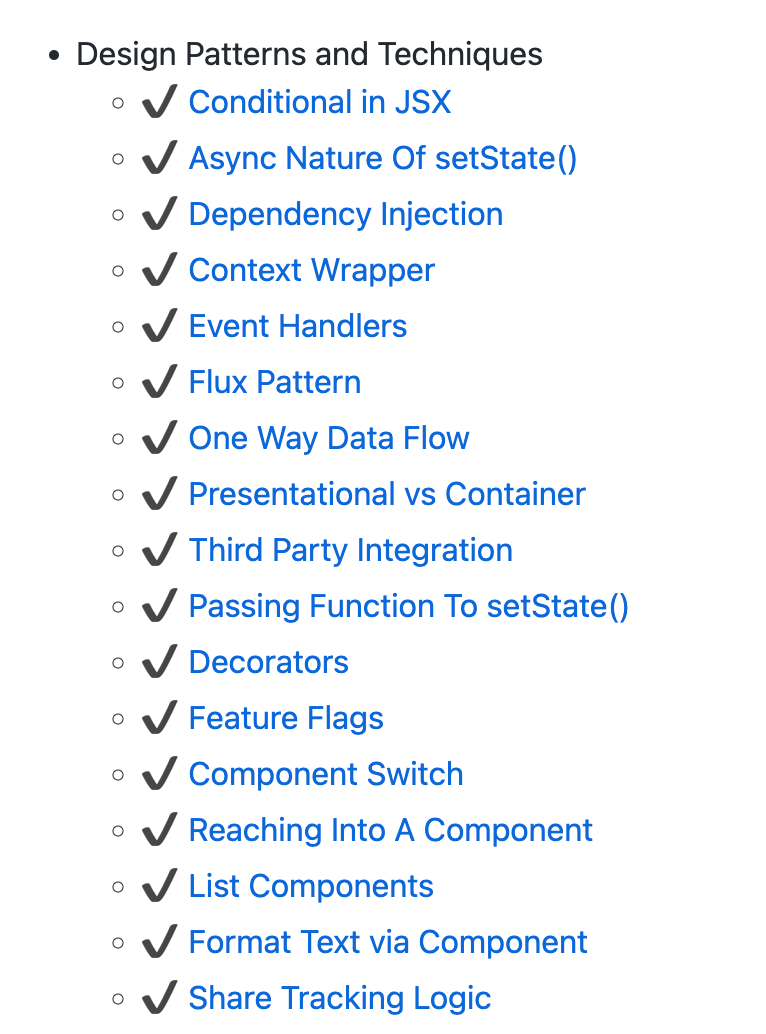Visit the Share Tracking Logic link
The image size is (766, 1034).
pyautogui.click(x=339, y=998)
